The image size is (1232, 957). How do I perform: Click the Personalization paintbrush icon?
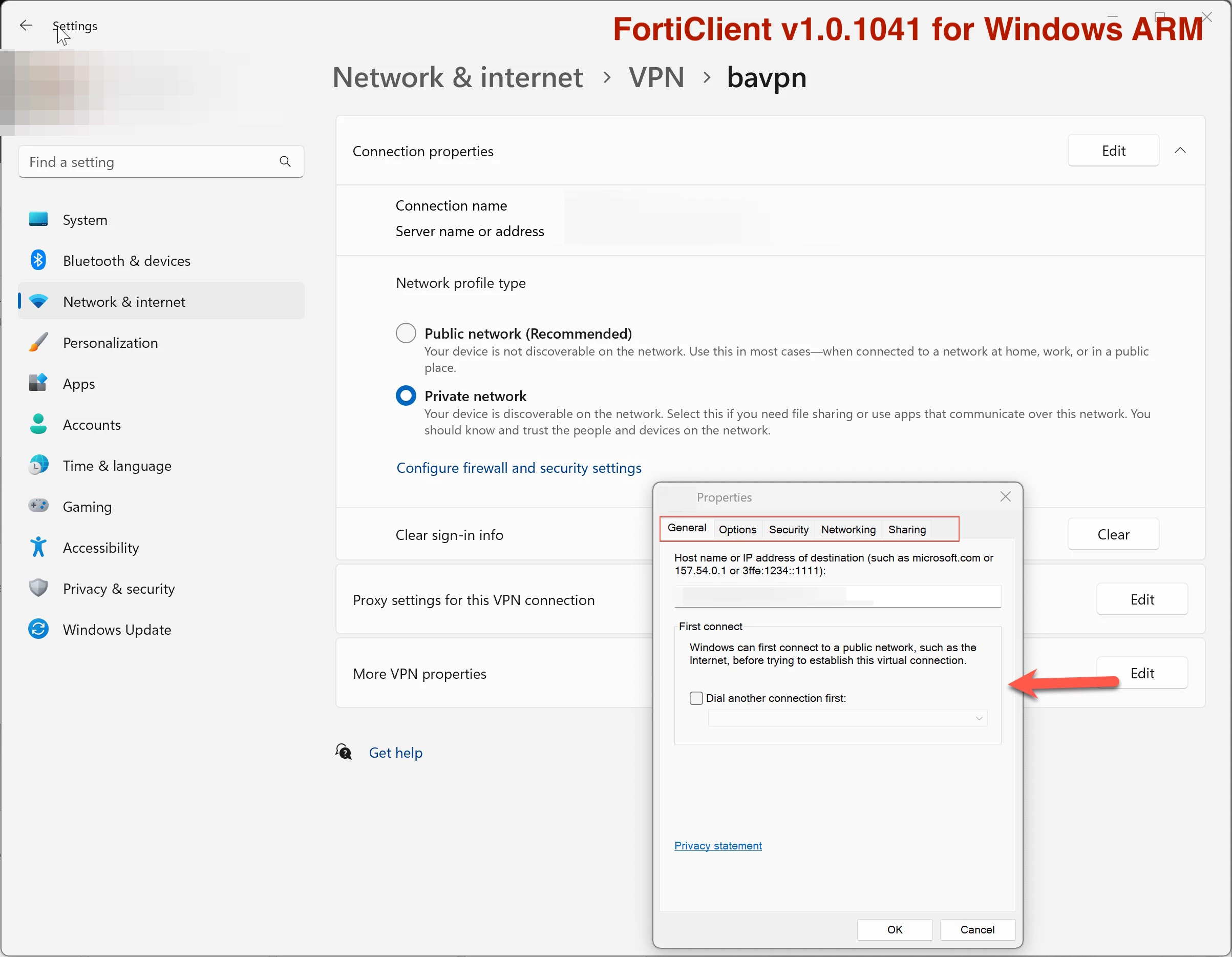click(38, 343)
